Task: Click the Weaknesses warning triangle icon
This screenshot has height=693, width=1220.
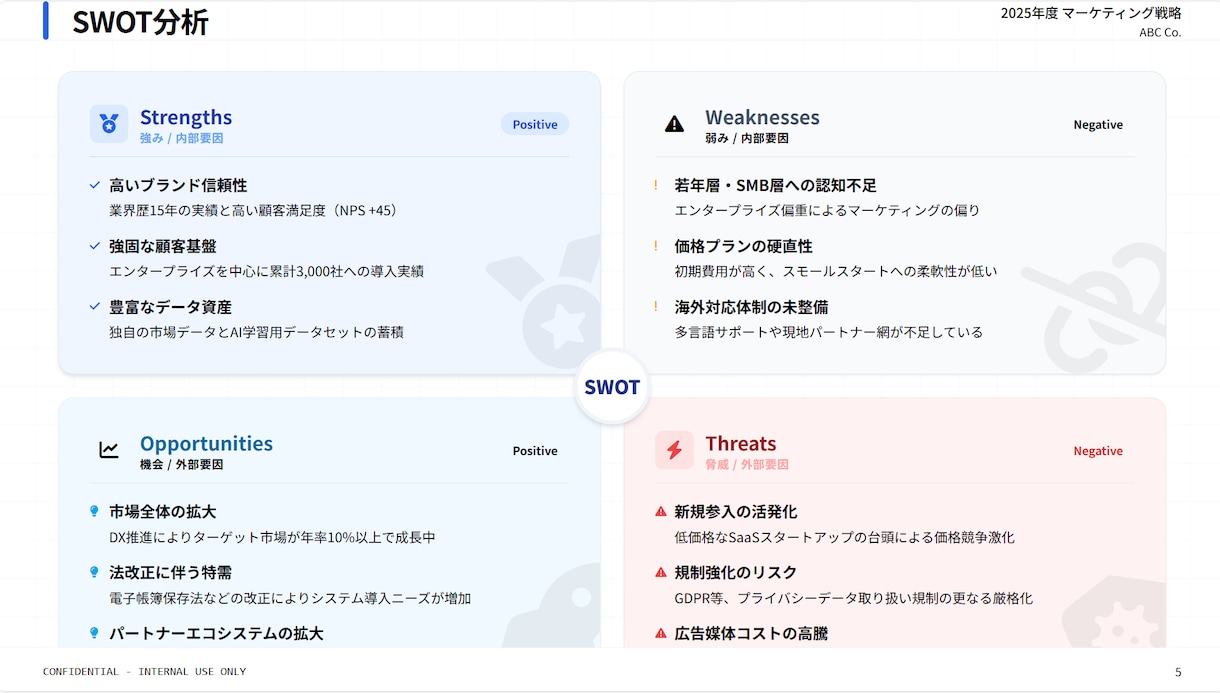Action: click(674, 124)
